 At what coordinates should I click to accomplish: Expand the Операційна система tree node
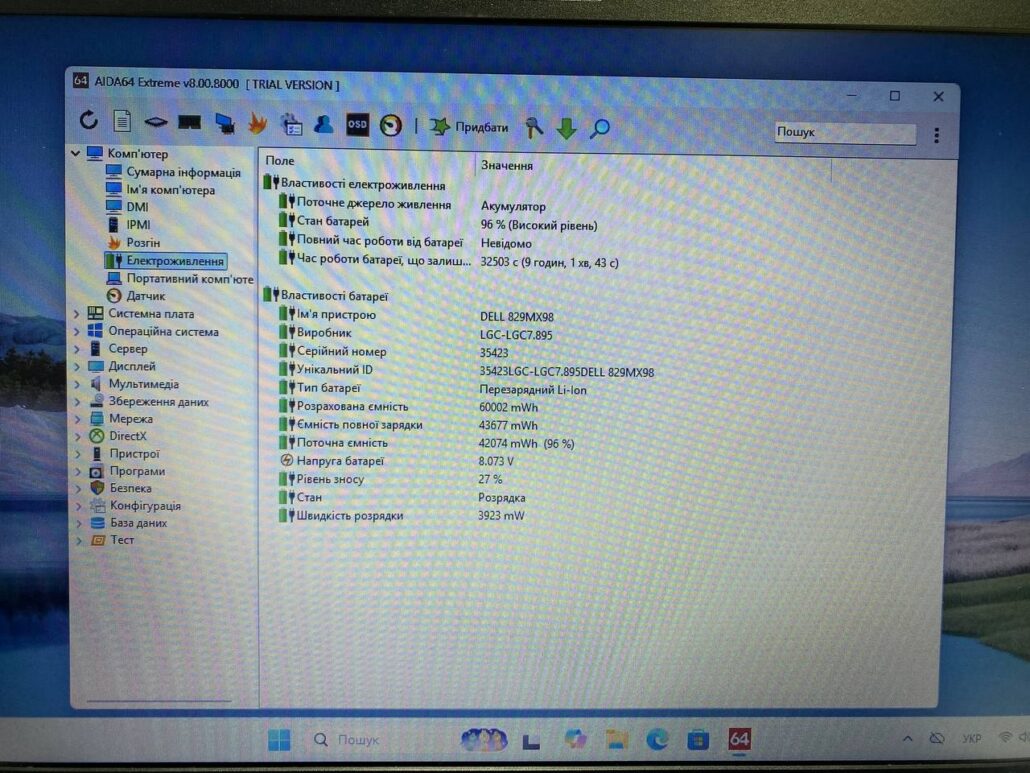77,332
